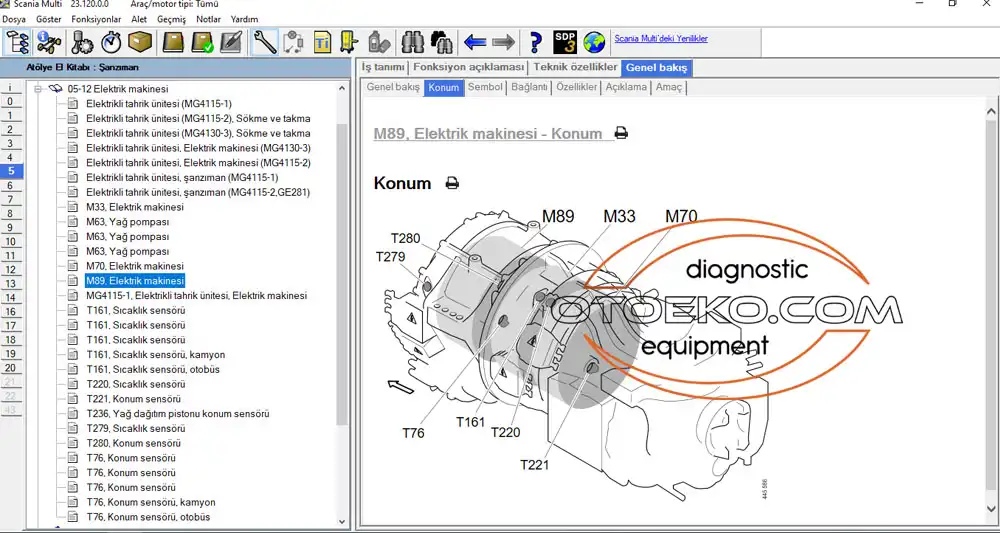Click the tree panel vertical scrollbar
The height and width of the screenshot is (533, 1000).
[x=342, y=270]
